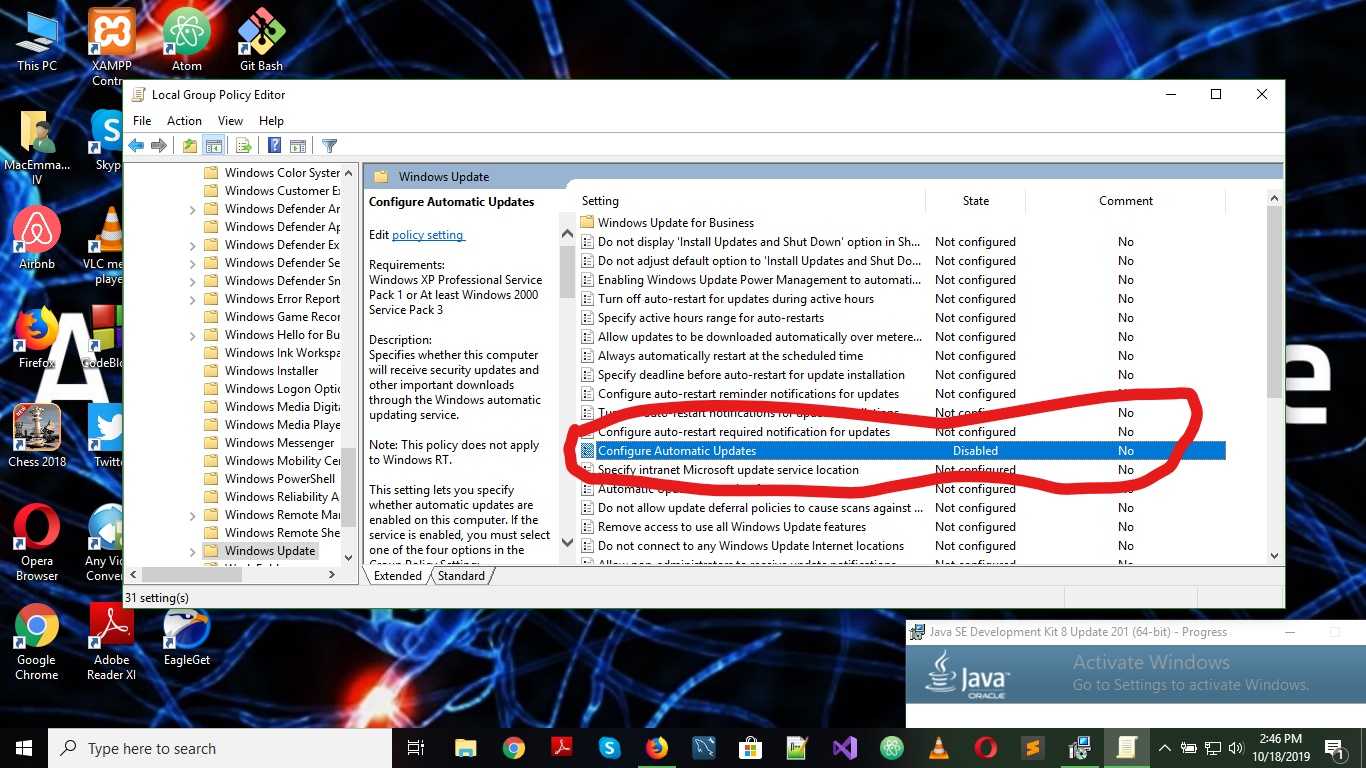Screen dimensions: 1366x768
Task: Select Windows PowerShell folder in tree
Action: point(280,479)
